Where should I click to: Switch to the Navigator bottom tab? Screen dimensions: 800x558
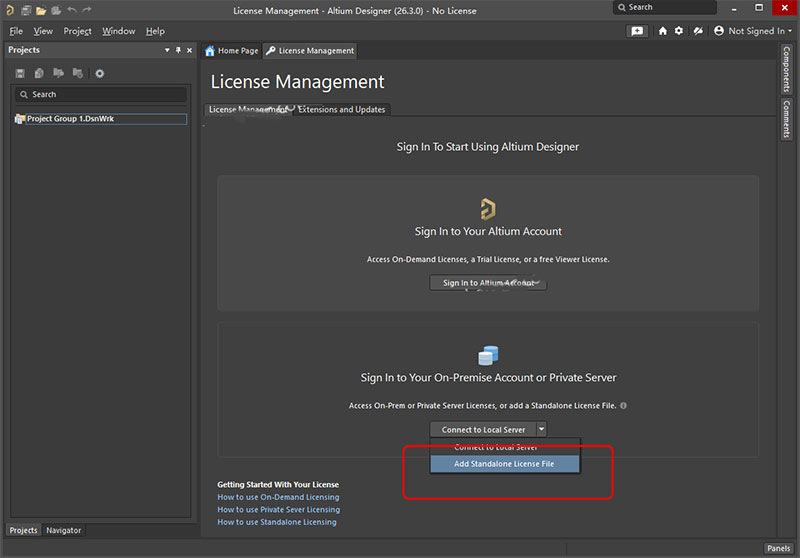[x=64, y=530]
